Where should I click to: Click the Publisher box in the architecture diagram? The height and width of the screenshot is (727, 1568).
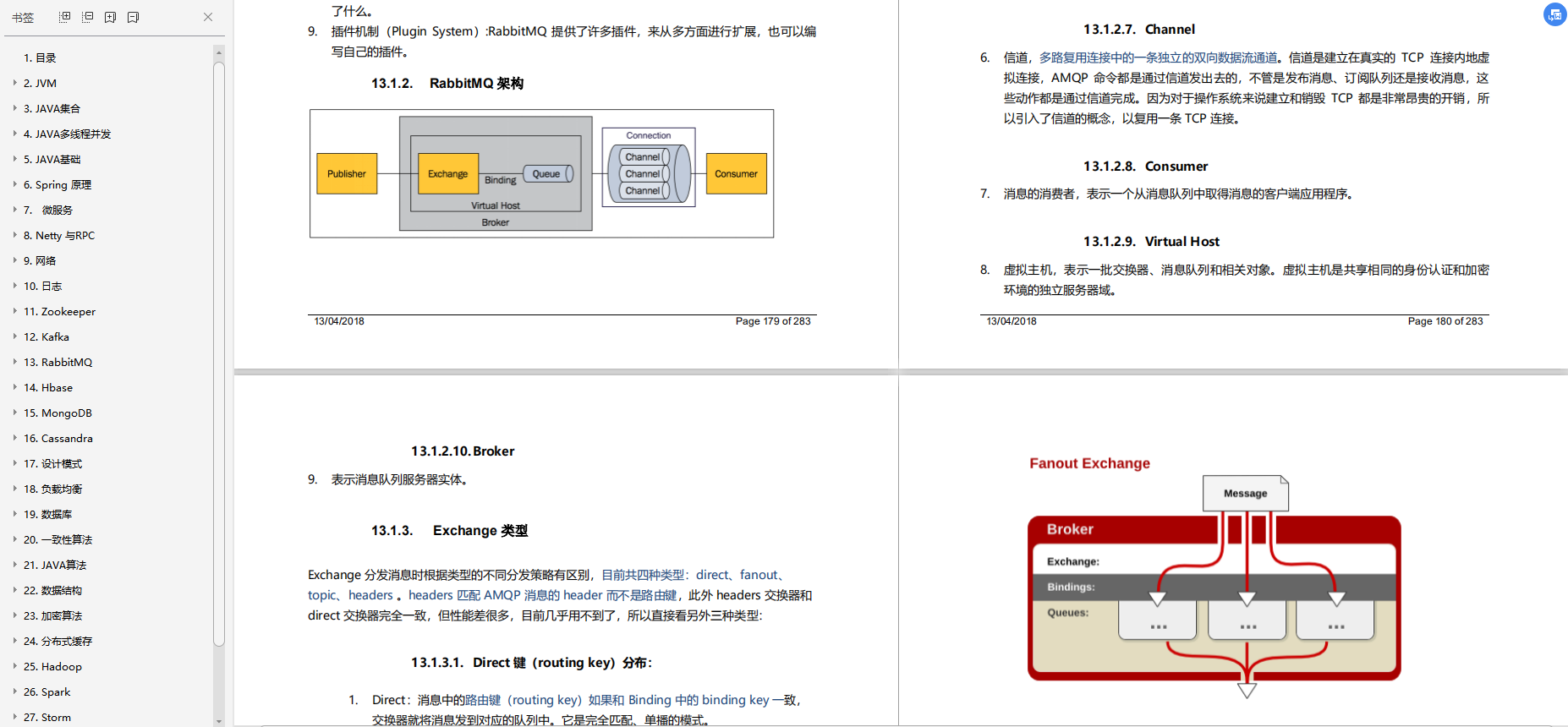coord(347,173)
